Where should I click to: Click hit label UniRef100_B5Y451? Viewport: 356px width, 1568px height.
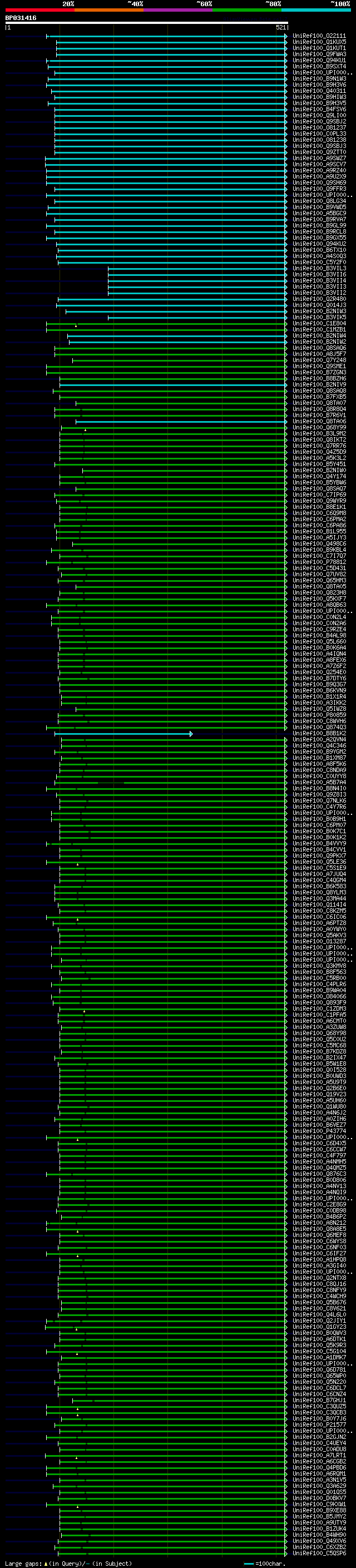pos(319,464)
